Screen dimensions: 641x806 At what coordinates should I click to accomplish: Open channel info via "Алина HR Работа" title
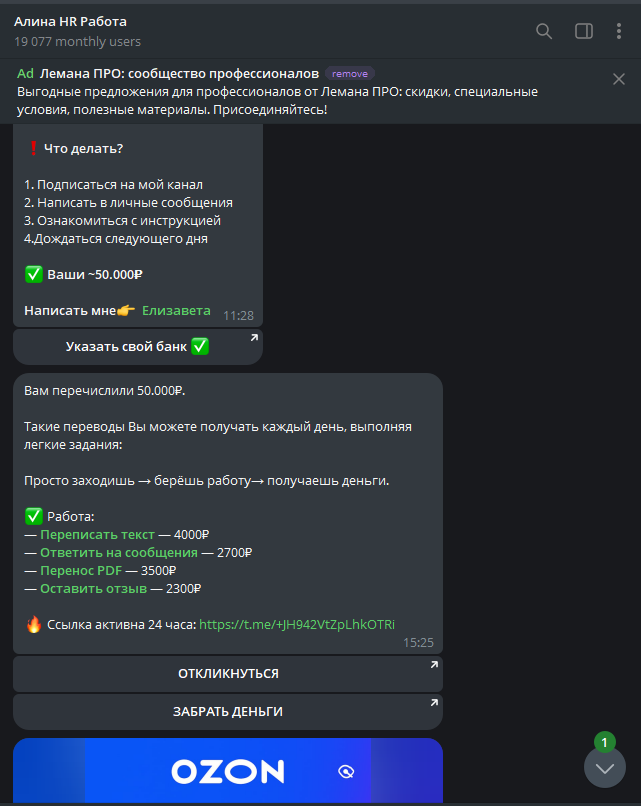pos(70,21)
